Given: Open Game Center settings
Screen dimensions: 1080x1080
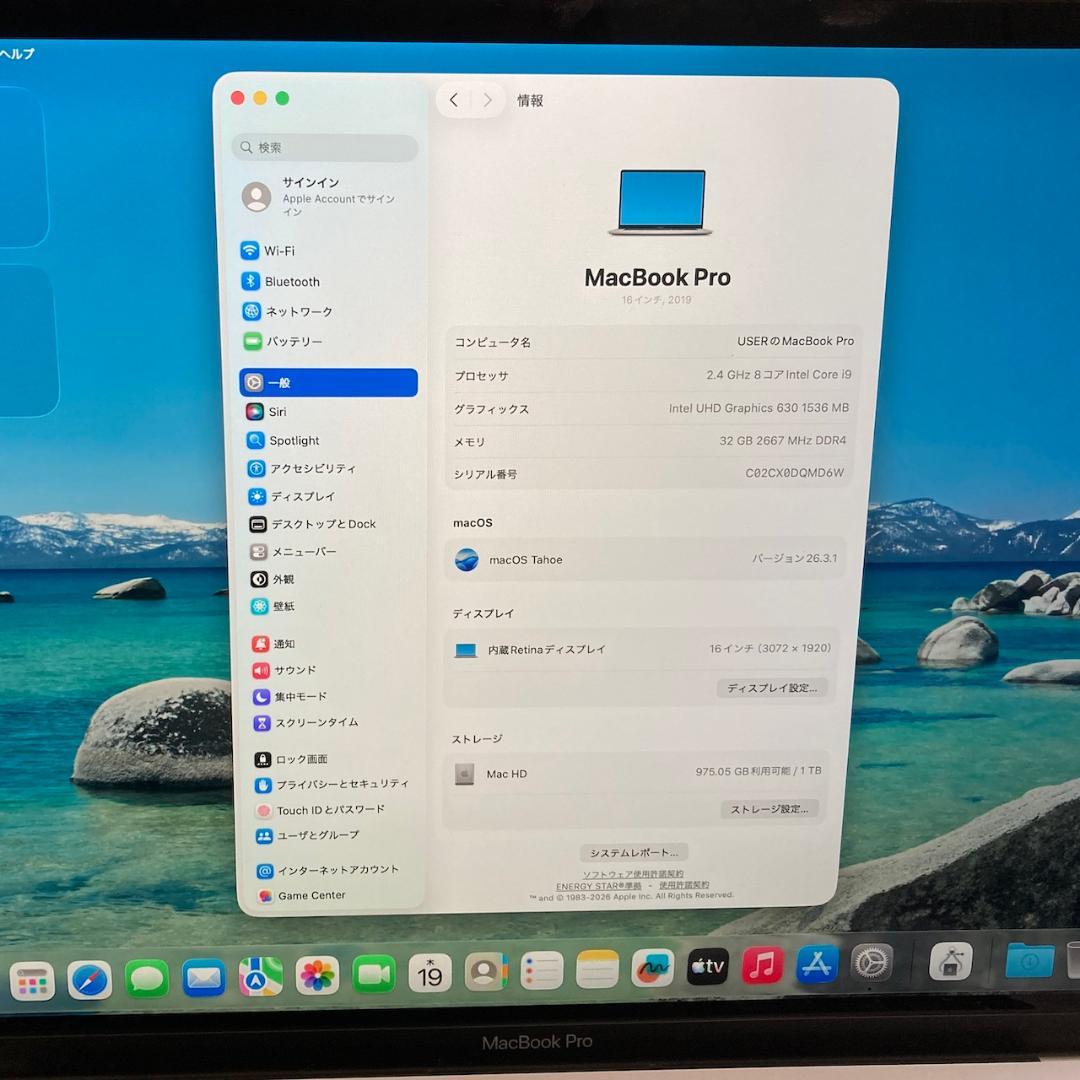Looking at the screenshot, I should tap(302, 895).
